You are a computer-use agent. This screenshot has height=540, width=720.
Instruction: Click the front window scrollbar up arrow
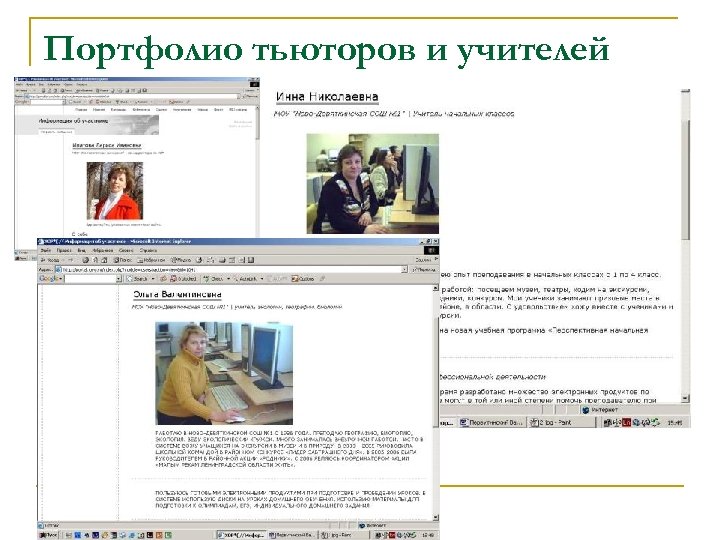point(435,288)
